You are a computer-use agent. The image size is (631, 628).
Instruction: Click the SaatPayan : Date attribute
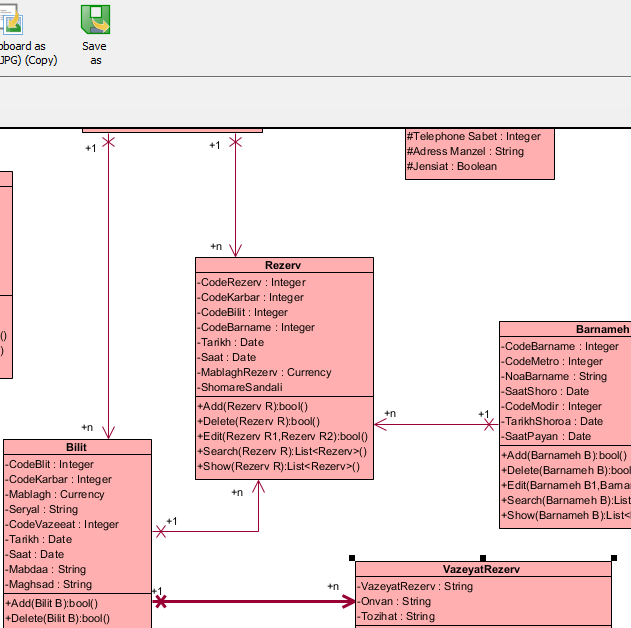[546, 436]
